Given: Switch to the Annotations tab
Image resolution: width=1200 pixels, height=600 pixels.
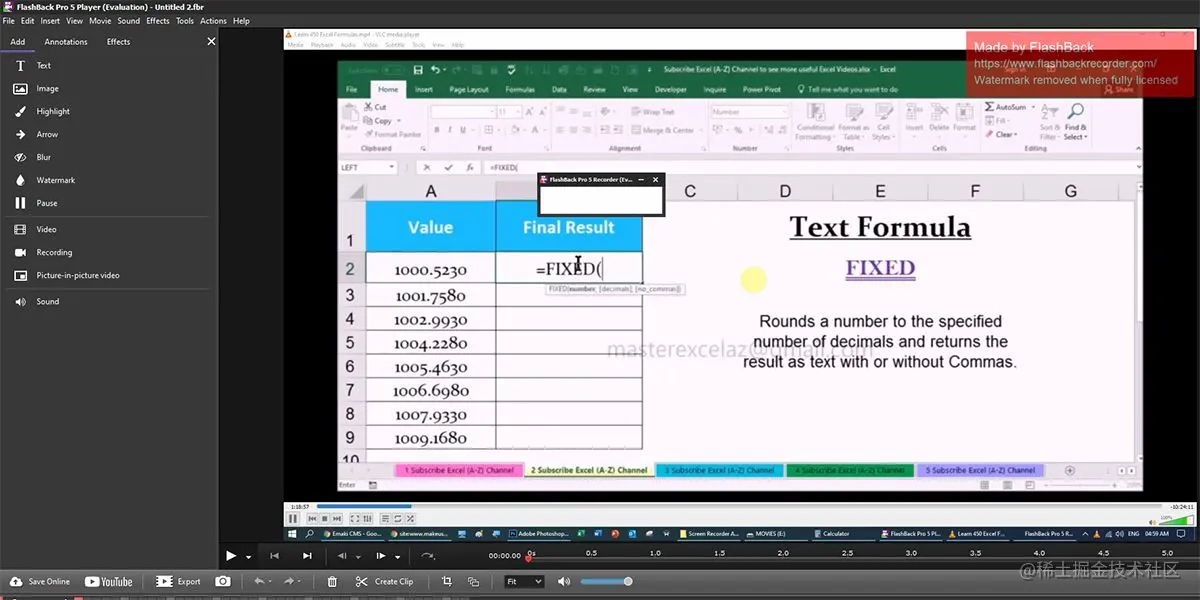Looking at the screenshot, I should [66, 42].
